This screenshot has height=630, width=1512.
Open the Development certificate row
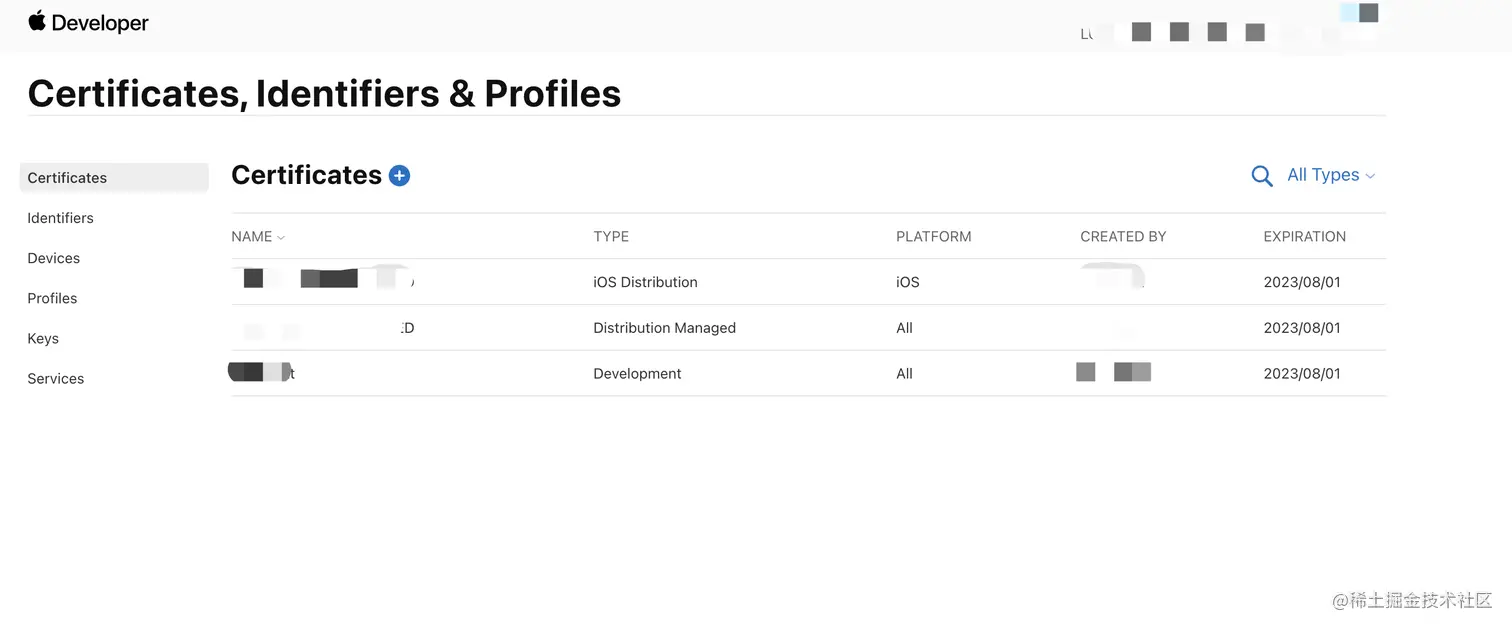pos(808,374)
